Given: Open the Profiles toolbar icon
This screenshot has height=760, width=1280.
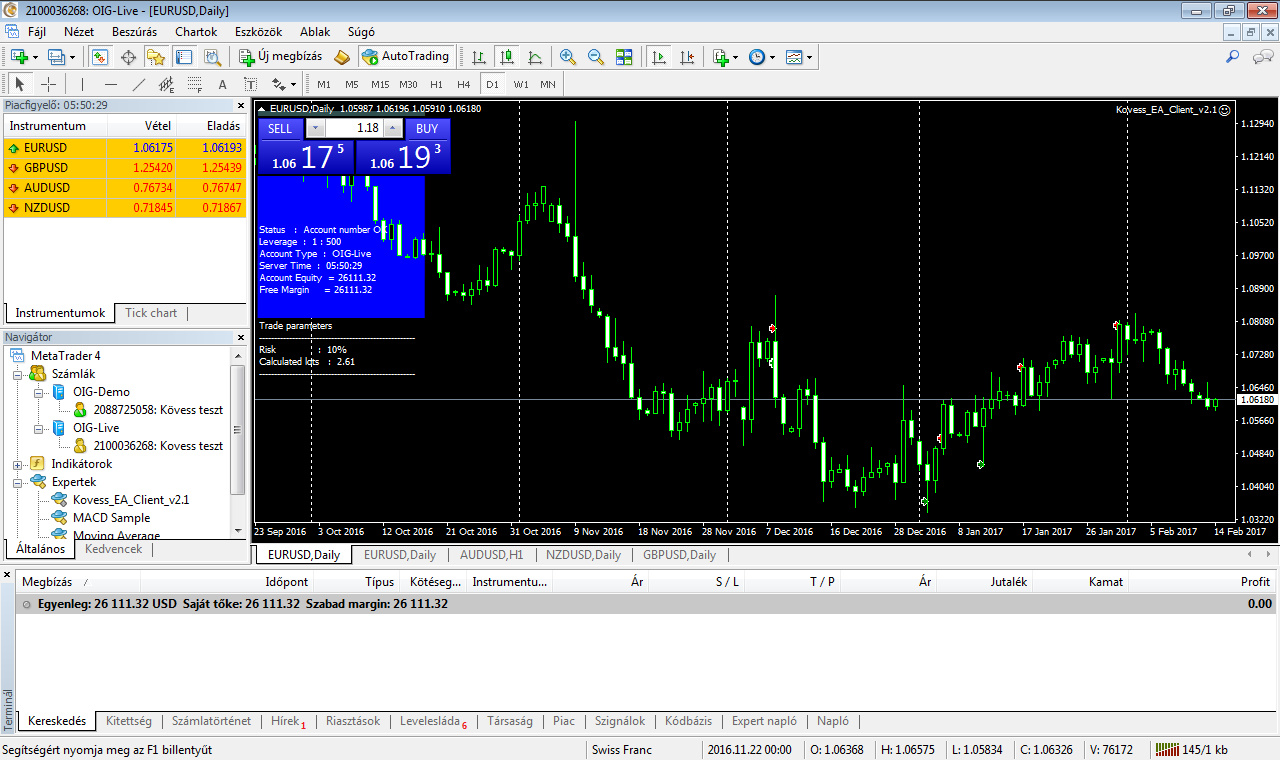Looking at the screenshot, I should tap(56, 57).
